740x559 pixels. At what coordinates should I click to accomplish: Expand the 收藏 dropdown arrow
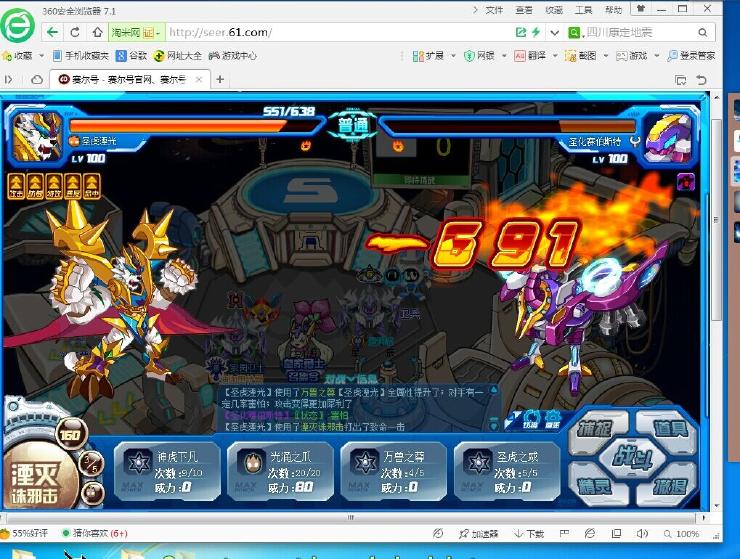click(x=42, y=56)
